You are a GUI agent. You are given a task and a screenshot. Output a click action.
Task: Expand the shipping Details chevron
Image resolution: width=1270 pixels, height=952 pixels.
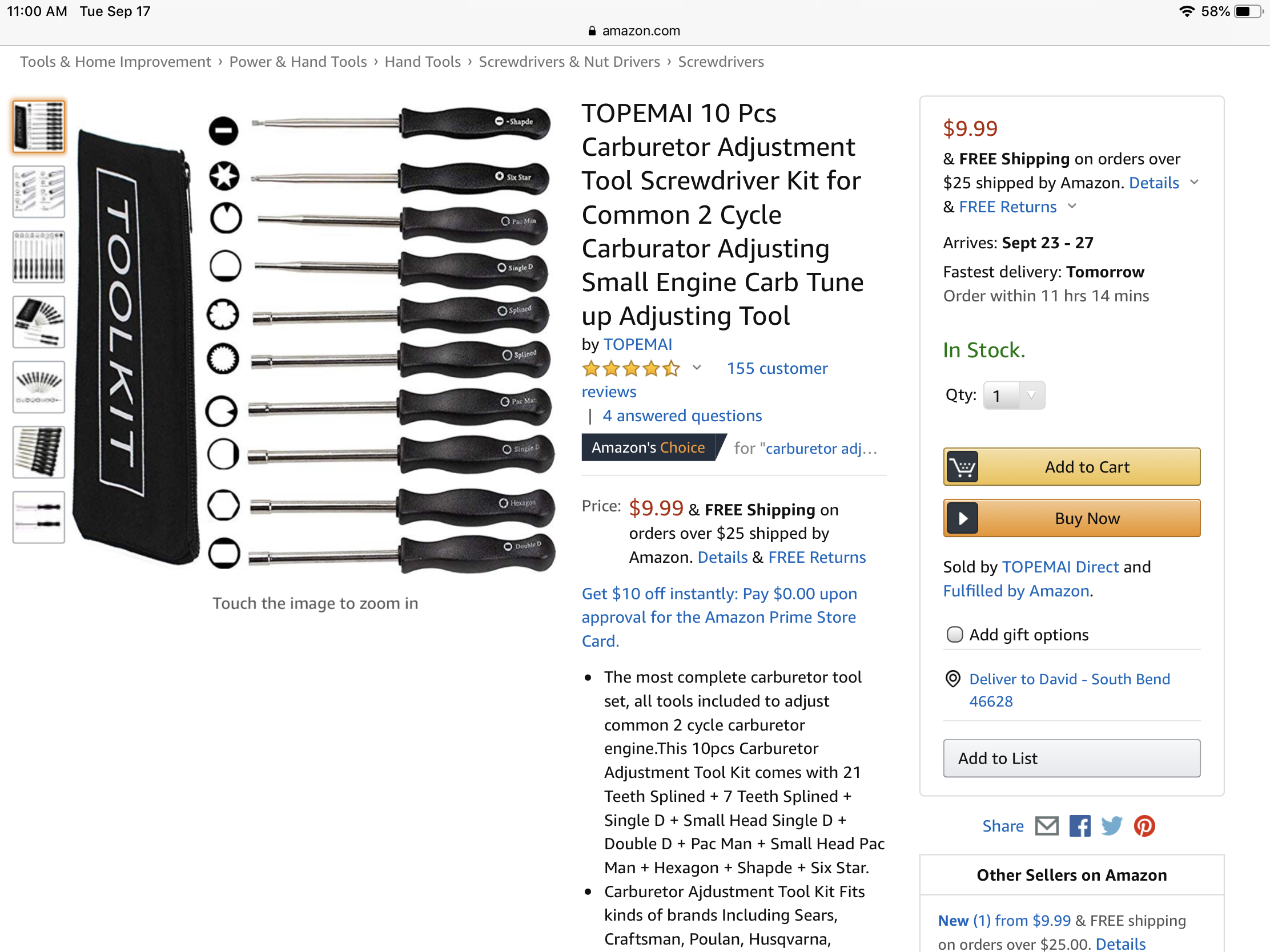coord(1194,182)
